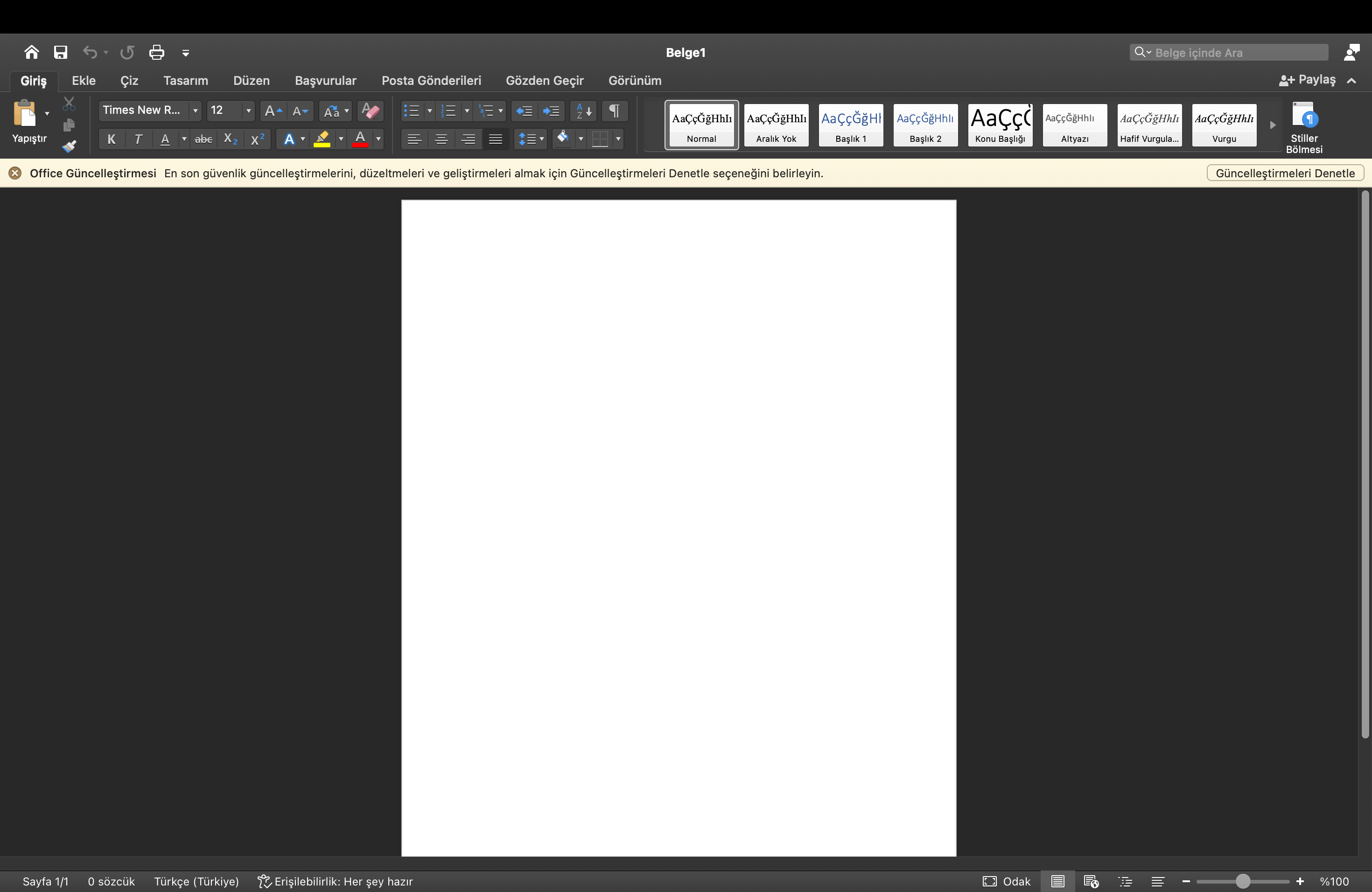Toggle bold with the K button
Viewport: 1372px width, 892px height.
[111, 139]
